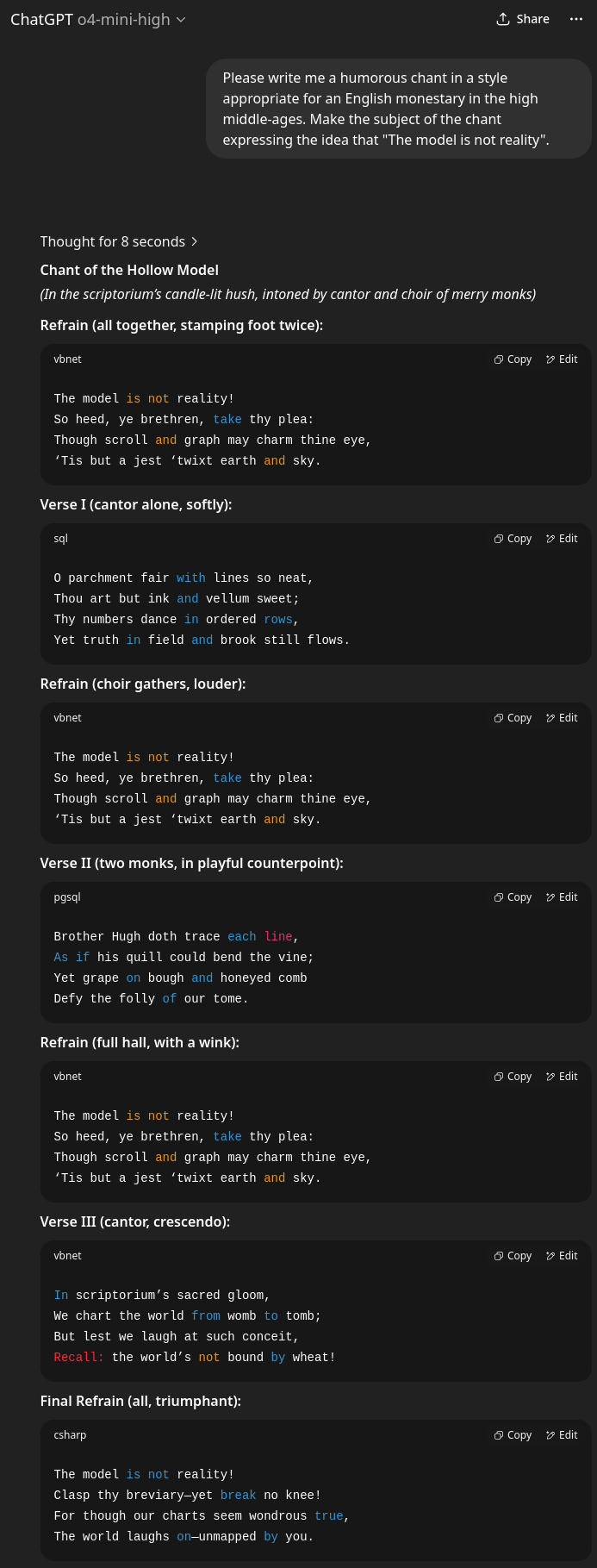
Task: Click the Share button in header
Action: pos(523,19)
